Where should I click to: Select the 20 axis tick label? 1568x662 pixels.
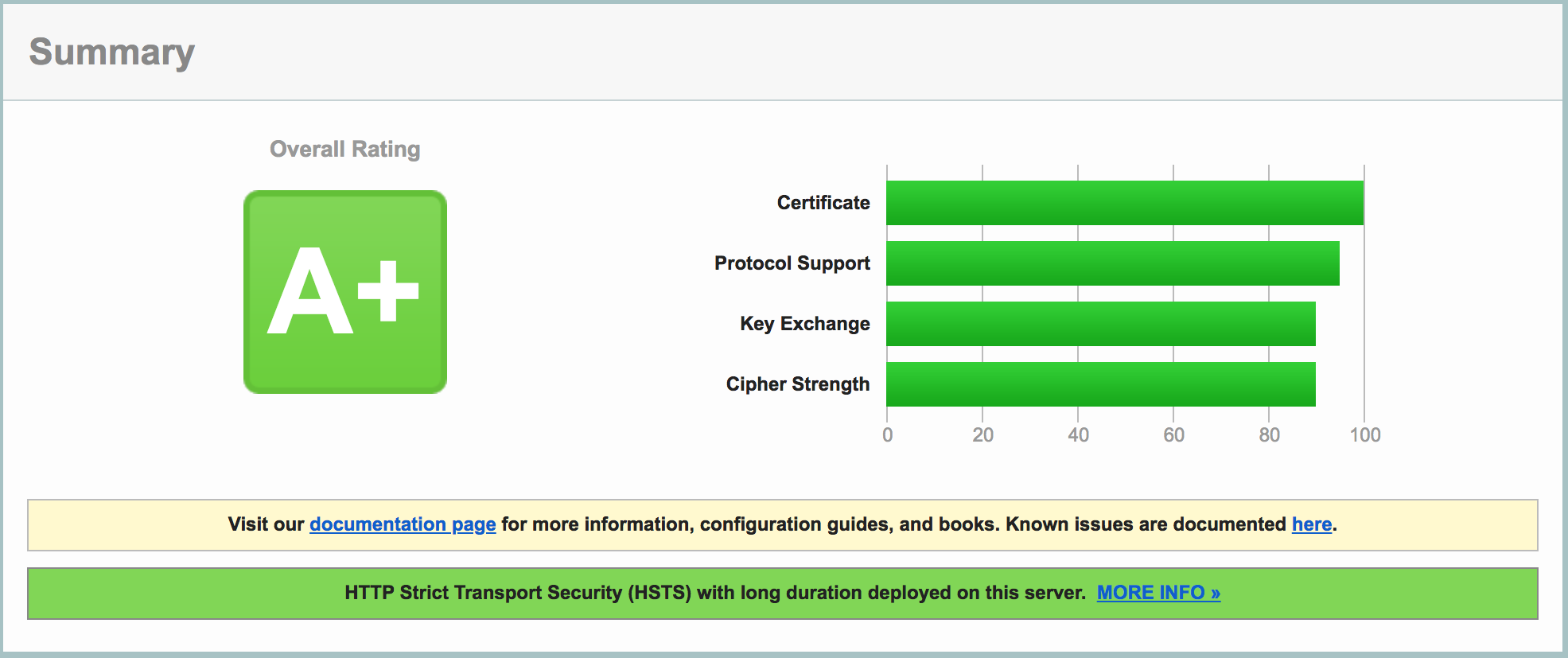(982, 435)
